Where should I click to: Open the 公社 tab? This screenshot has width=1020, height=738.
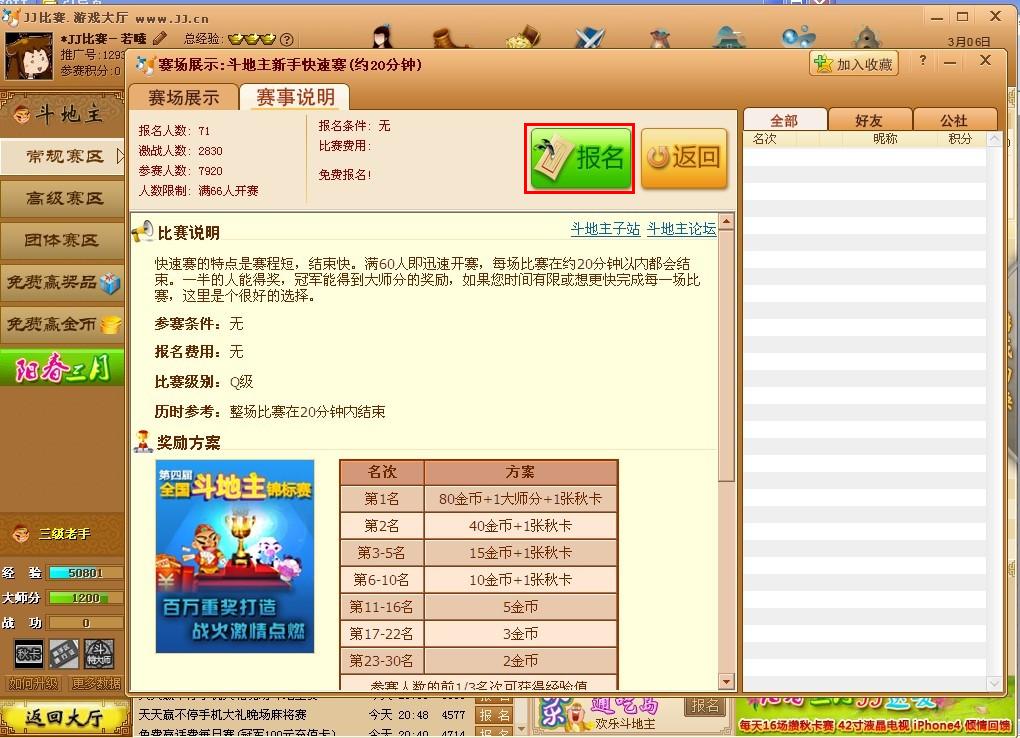(x=953, y=120)
